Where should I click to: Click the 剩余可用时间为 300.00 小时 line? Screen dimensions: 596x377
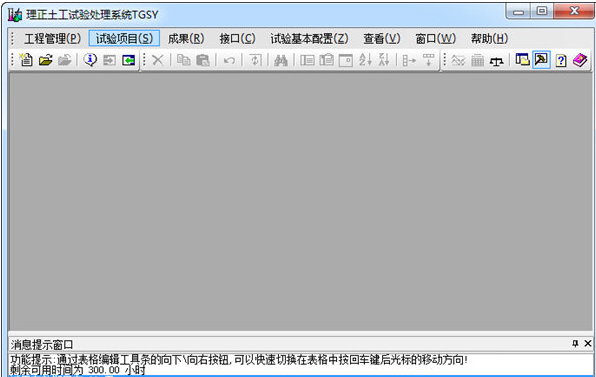[78, 370]
